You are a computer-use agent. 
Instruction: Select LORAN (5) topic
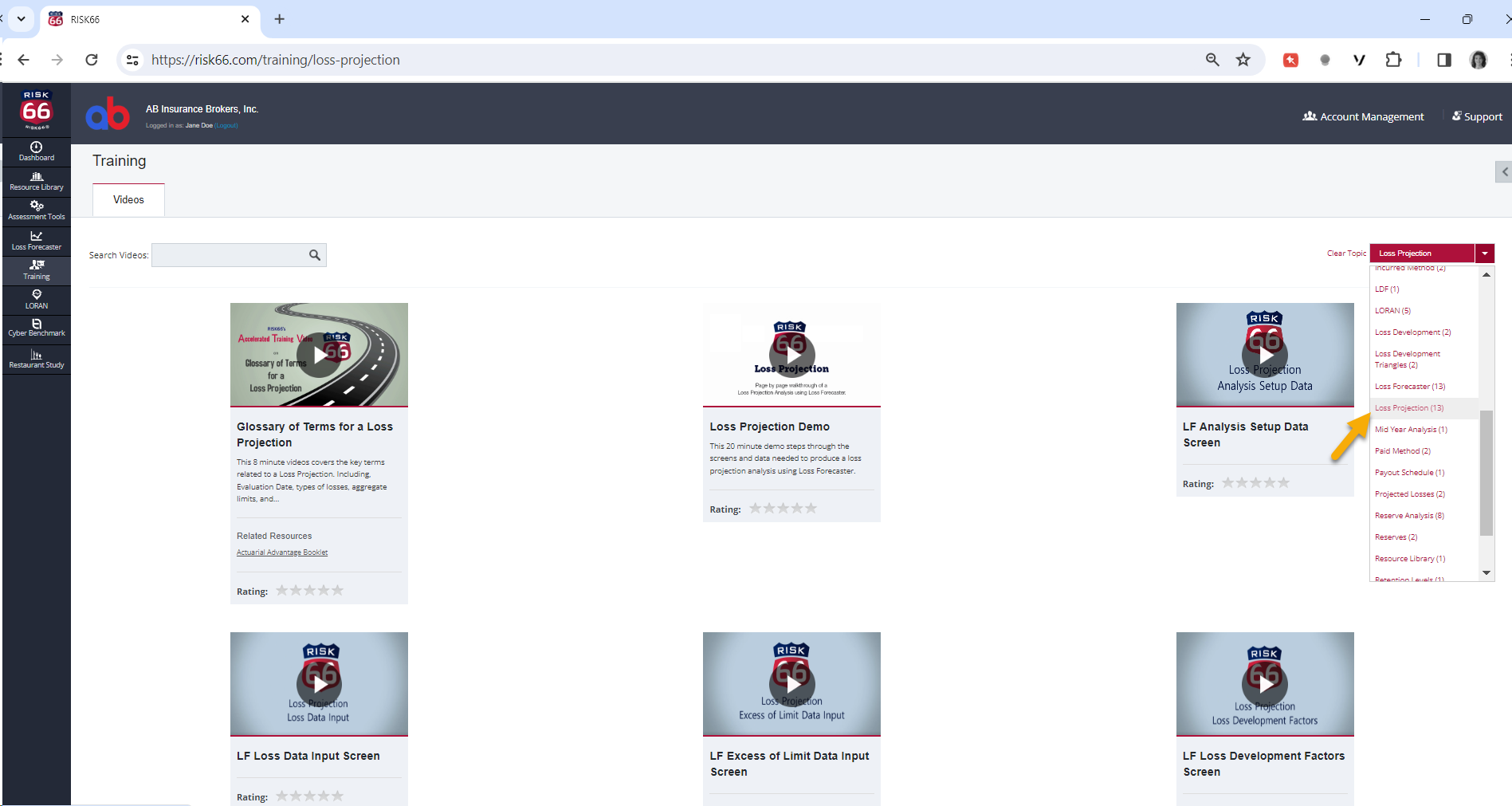(1392, 311)
